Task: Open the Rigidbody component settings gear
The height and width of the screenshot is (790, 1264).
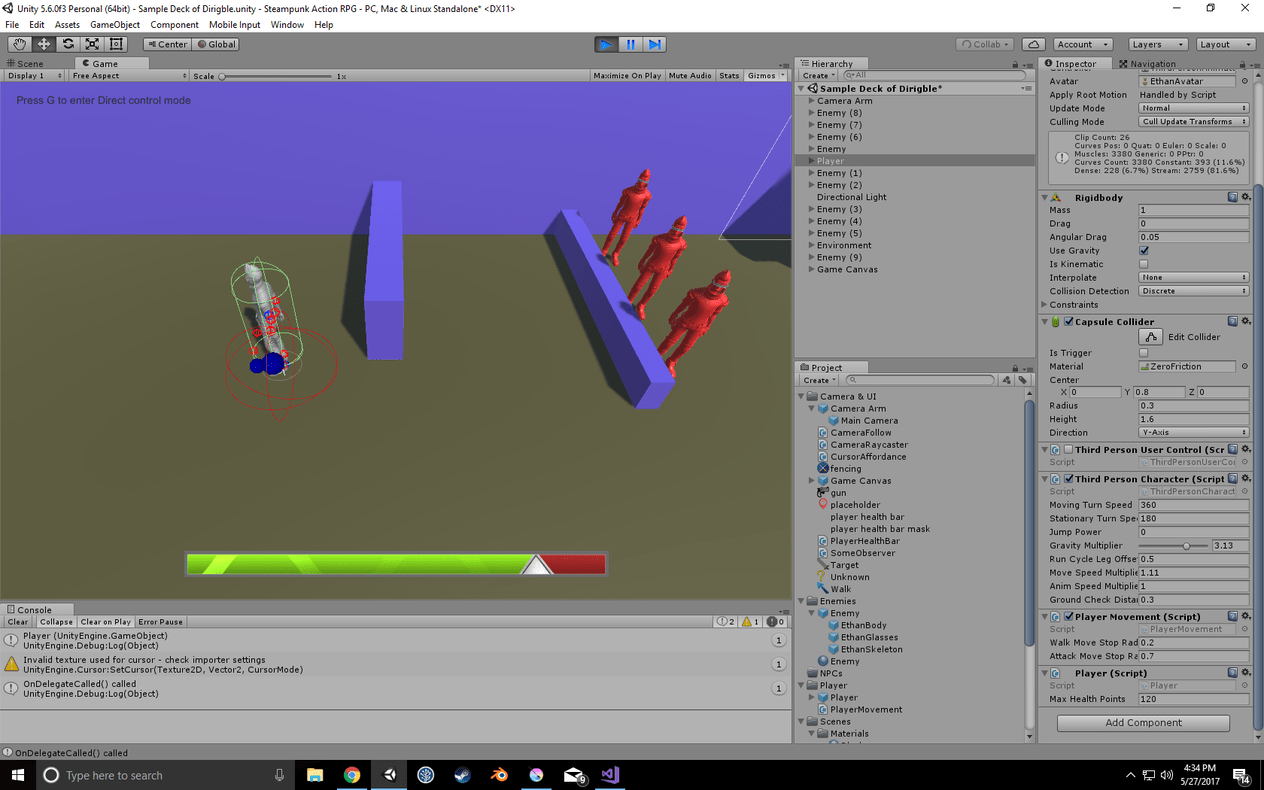Action: click(1245, 197)
